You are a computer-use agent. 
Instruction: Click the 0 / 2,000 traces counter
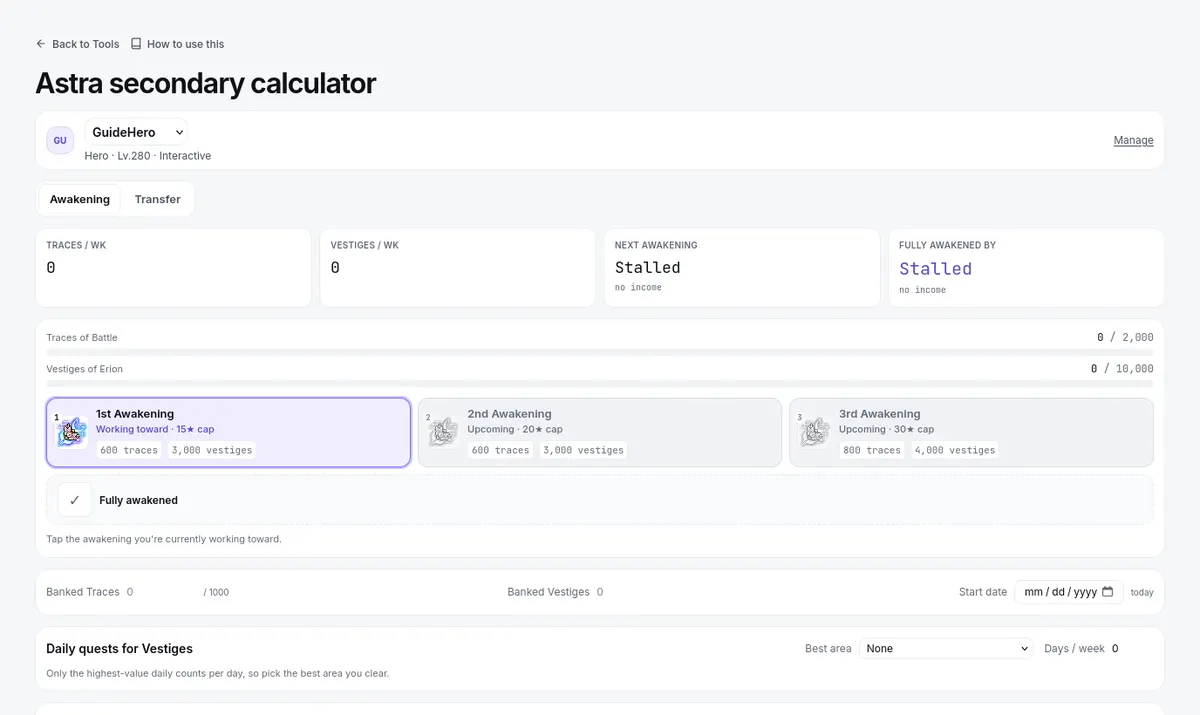tap(1125, 338)
